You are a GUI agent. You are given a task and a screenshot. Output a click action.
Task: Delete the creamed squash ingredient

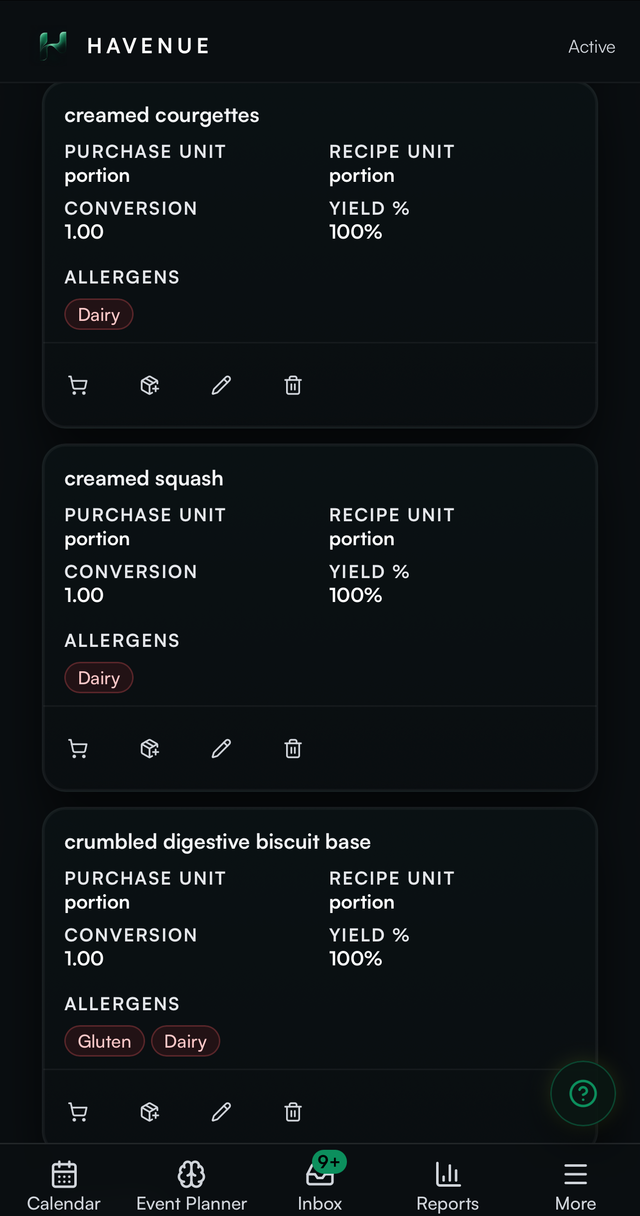293,748
